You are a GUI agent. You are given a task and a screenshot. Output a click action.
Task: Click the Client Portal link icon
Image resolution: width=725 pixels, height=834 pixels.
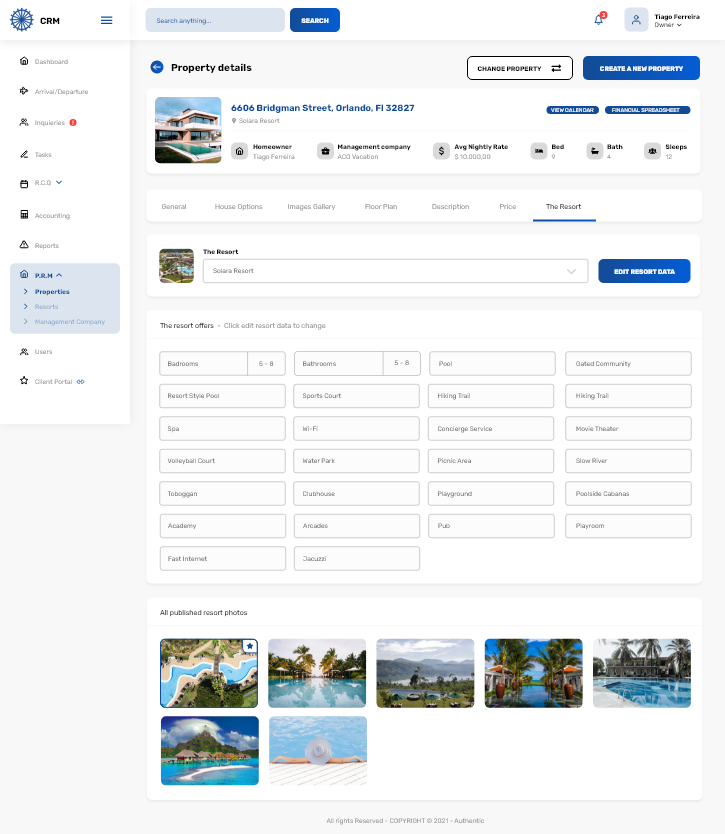click(x=80, y=382)
